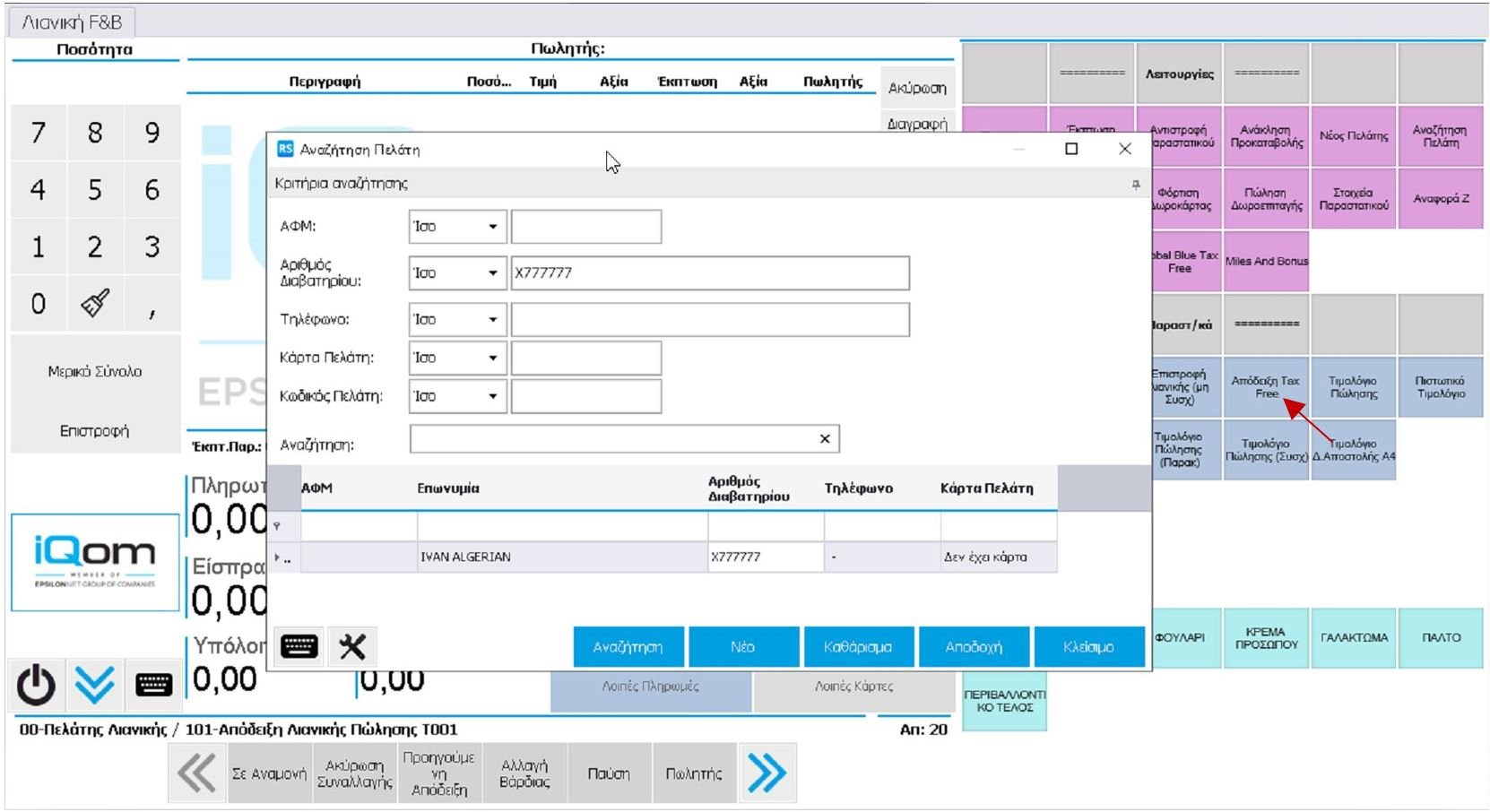Open the Κάρτα Πελάτη operator dropdown
This screenshot has width=1490, height=812.
coord(492,358)
